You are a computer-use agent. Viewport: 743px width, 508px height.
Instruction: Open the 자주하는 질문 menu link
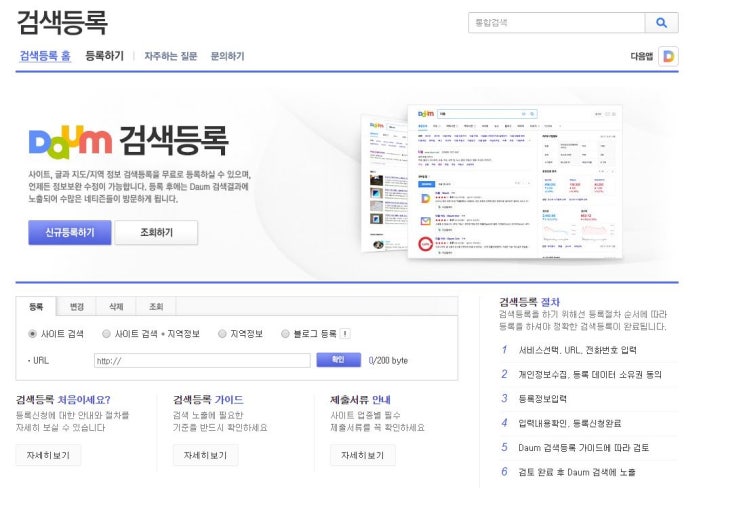[x=171, y=56]
